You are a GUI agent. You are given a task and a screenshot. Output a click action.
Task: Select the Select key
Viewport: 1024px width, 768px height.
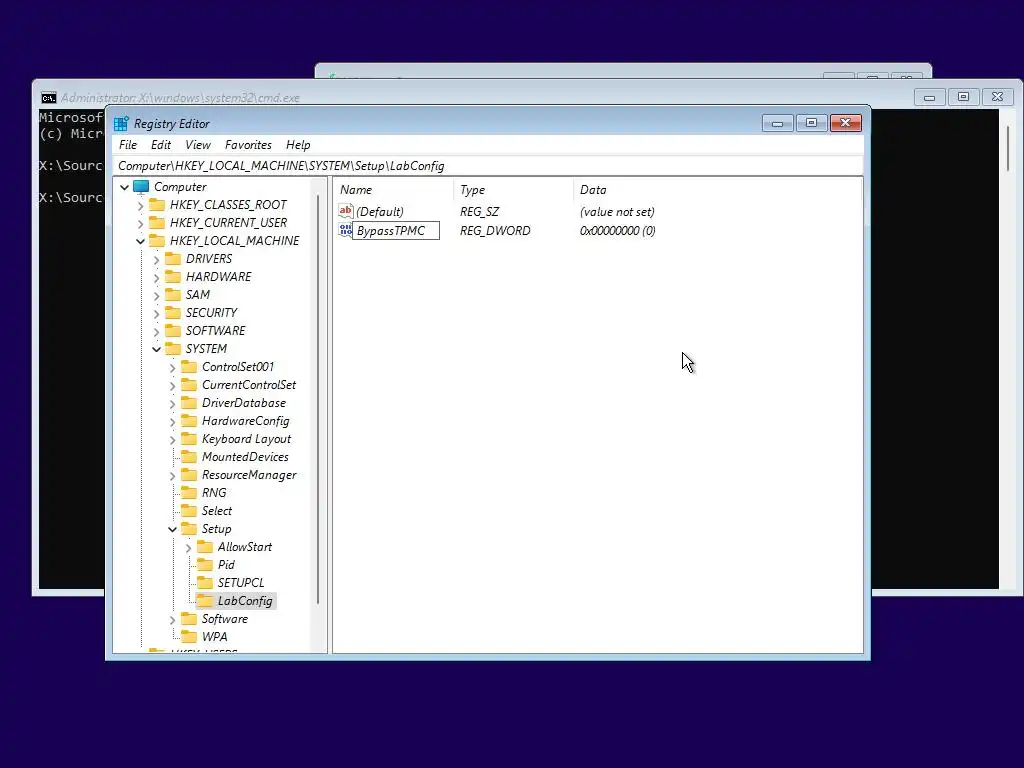coord(217,511)
